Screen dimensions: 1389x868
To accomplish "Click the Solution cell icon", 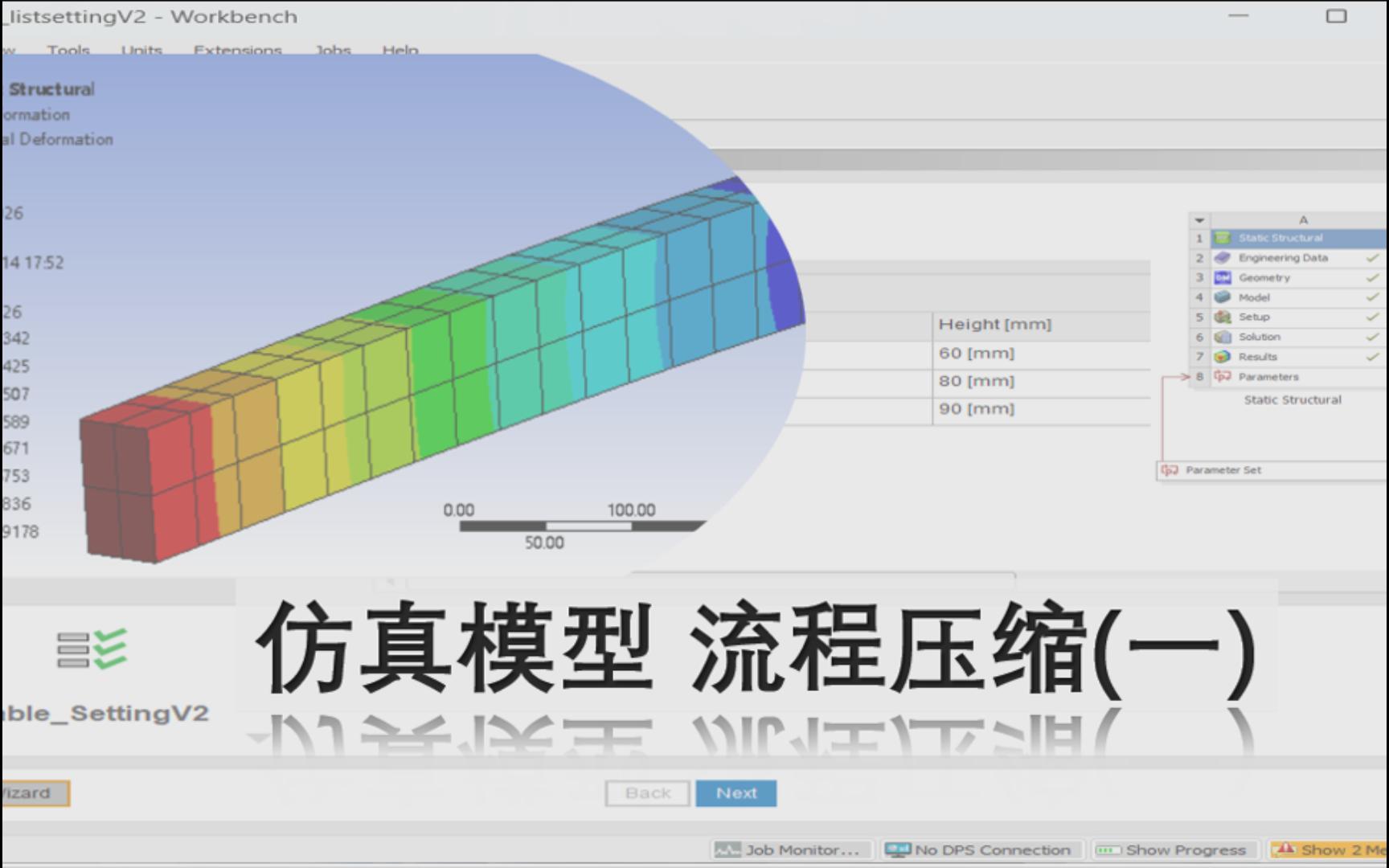I will (x=1223, y=338).
